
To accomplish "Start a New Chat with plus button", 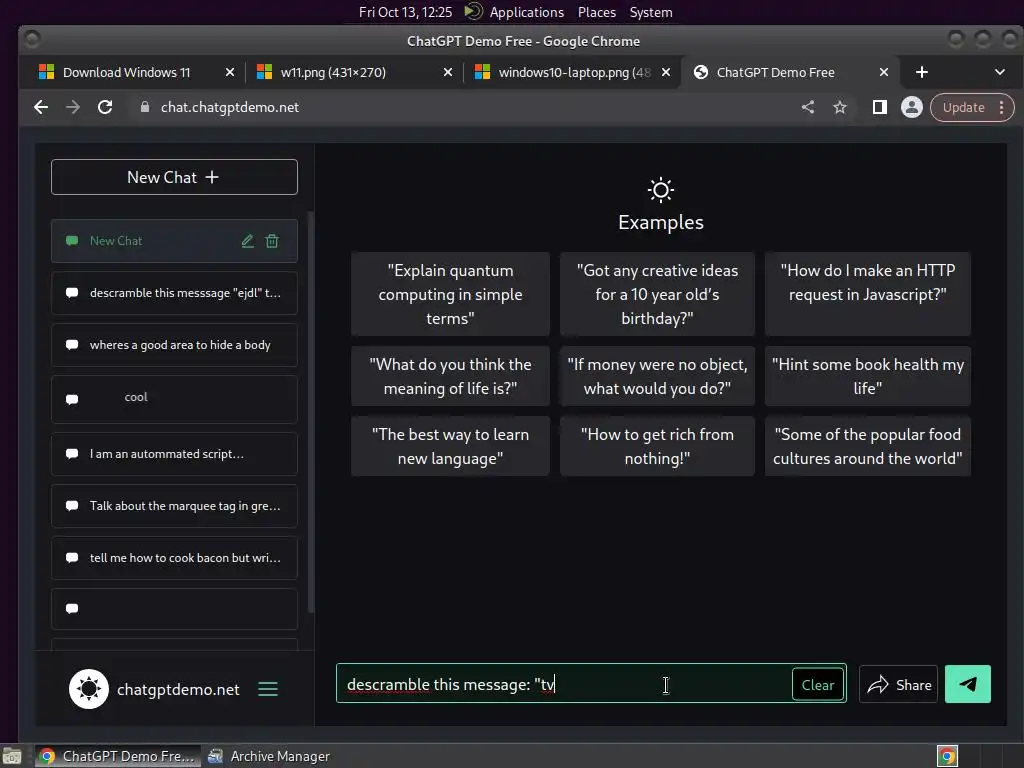I will click(174, 177).
